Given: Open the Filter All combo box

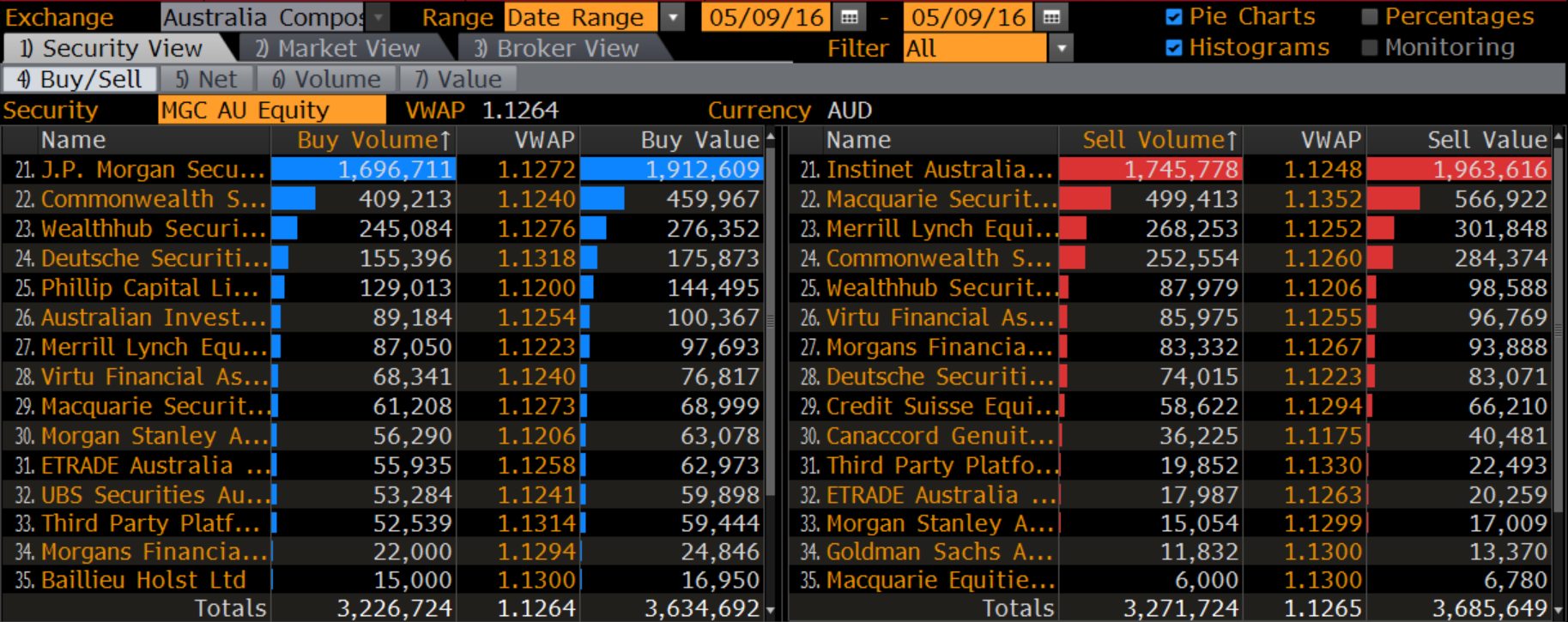Looking at the screenshot, I should click(977, 49).
